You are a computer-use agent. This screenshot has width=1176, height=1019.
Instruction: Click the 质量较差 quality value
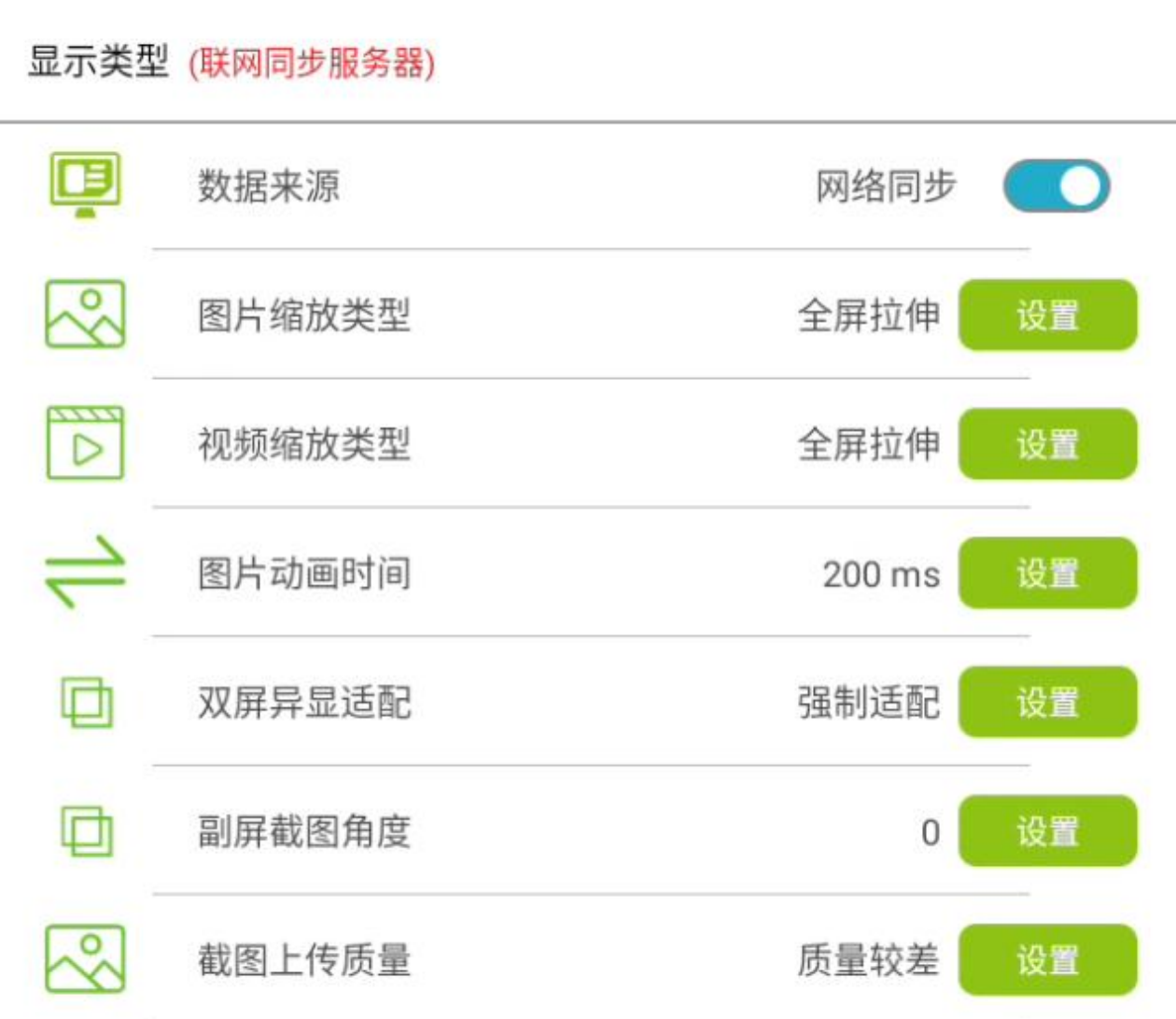click(868, 959)
